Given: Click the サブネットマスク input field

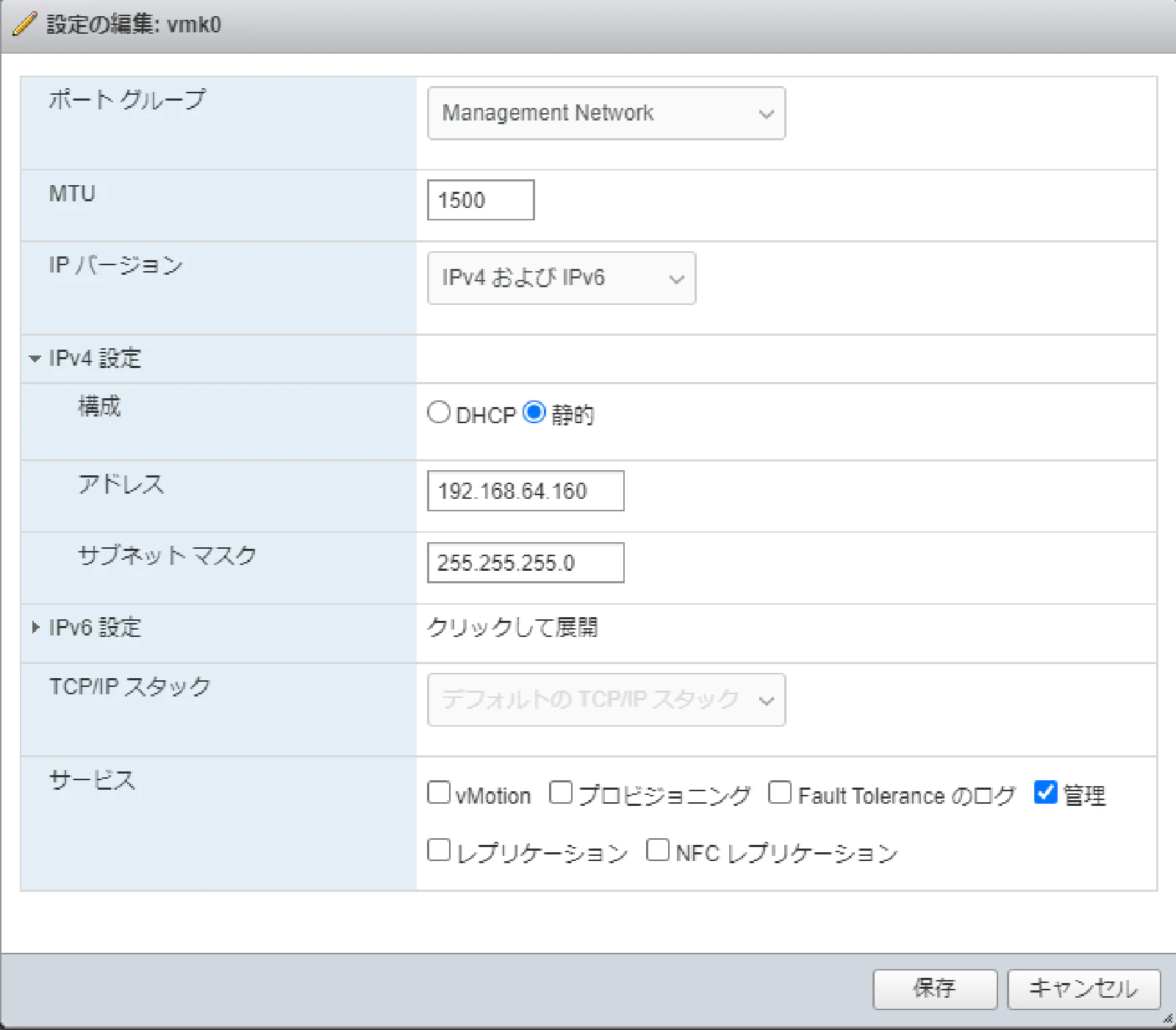Looking at the screenshot, I should tap(525, 563).
